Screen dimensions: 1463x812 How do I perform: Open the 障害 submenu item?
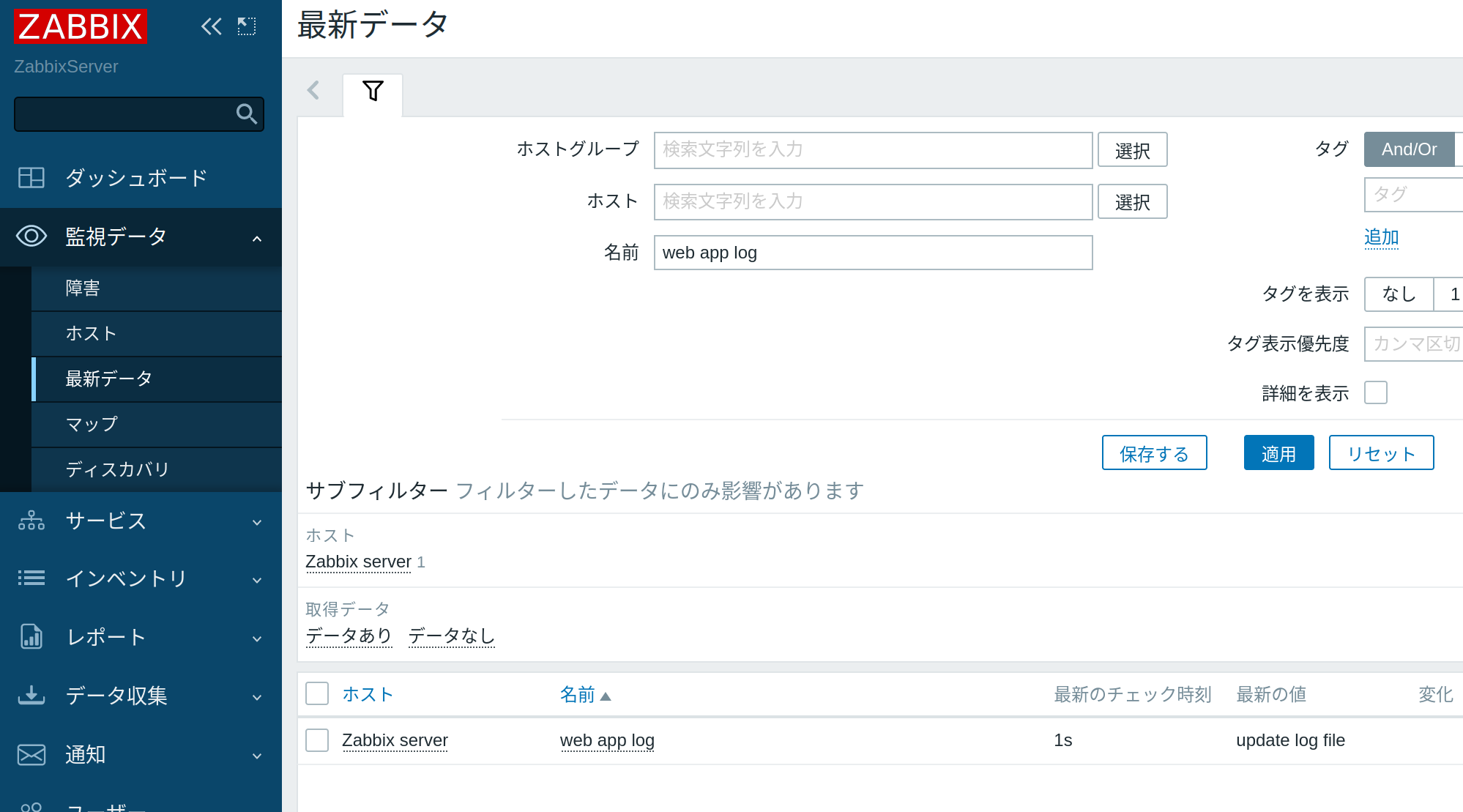pos(83,288)
